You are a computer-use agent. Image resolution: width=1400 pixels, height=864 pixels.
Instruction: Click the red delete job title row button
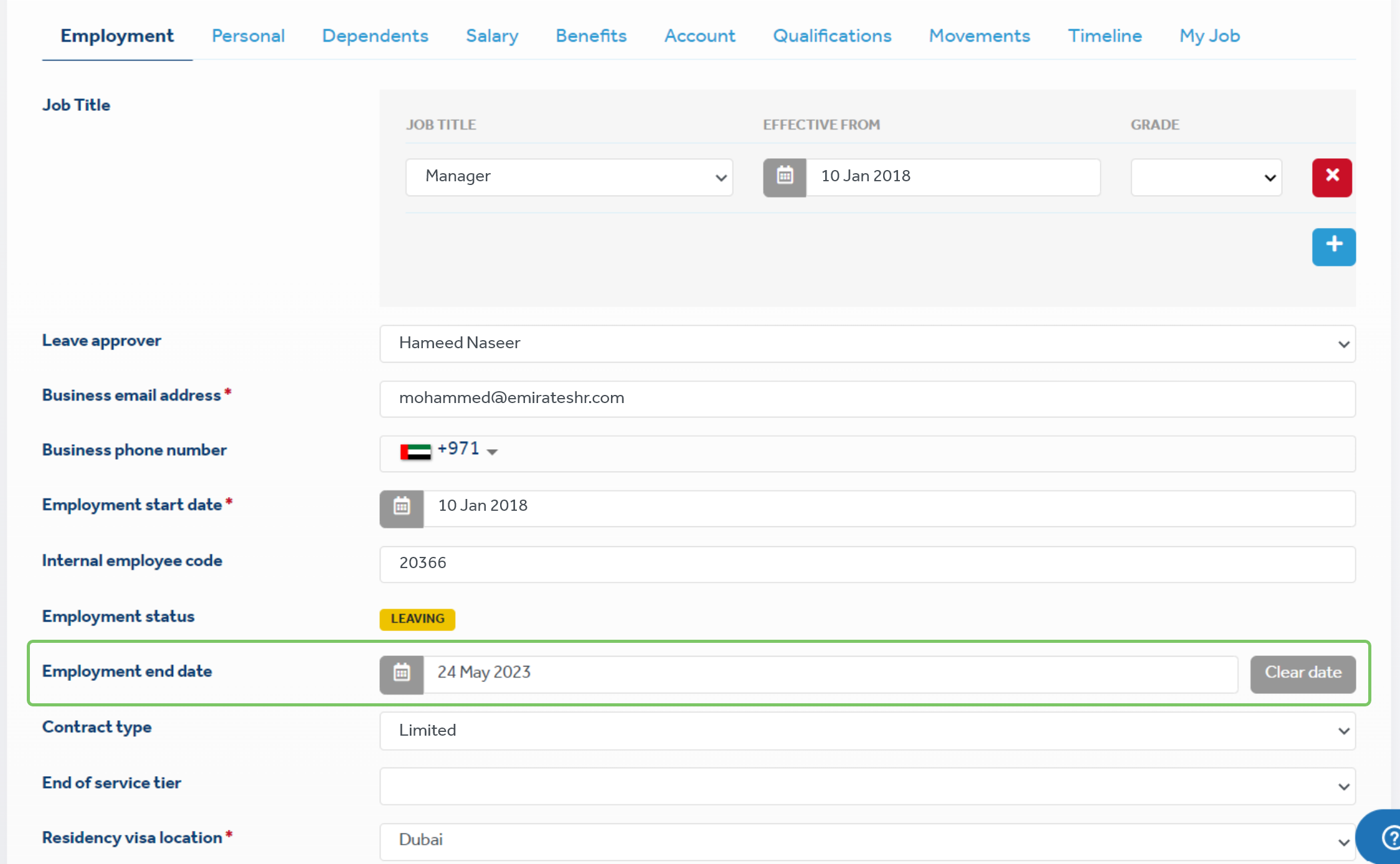tap(1331, 178)
